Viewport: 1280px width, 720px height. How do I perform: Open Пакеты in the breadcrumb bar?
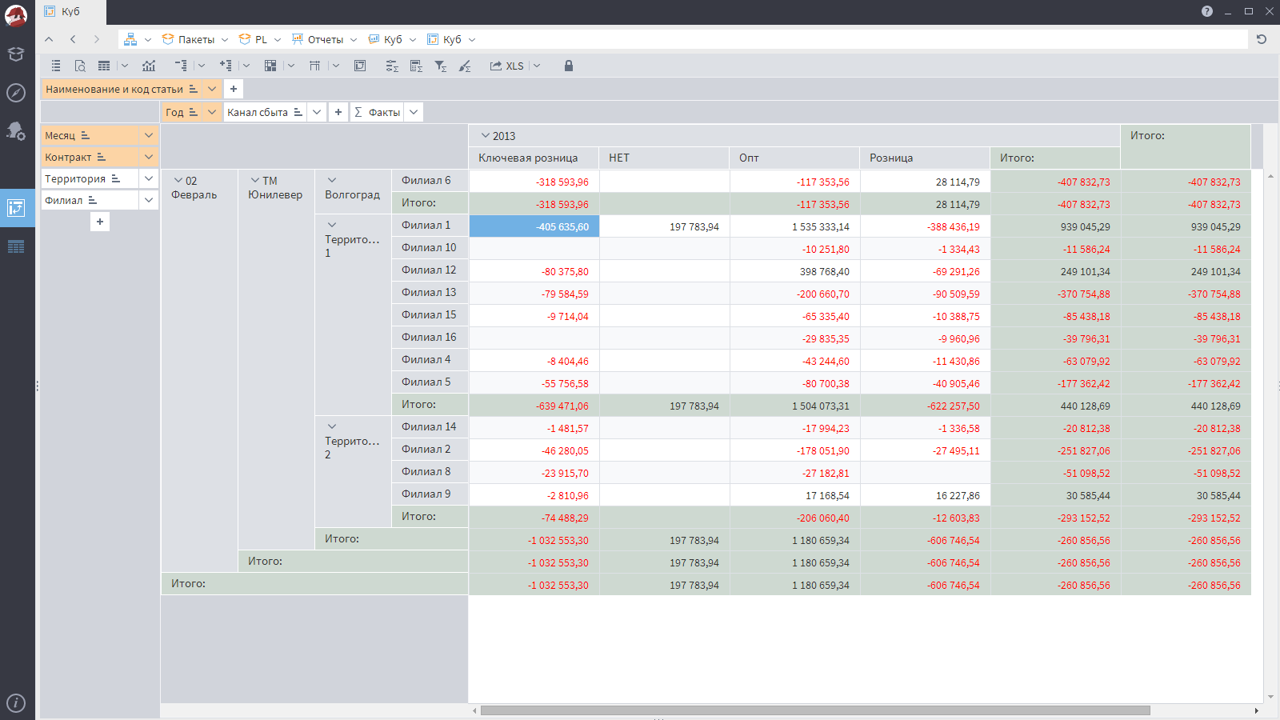[196, 40]
